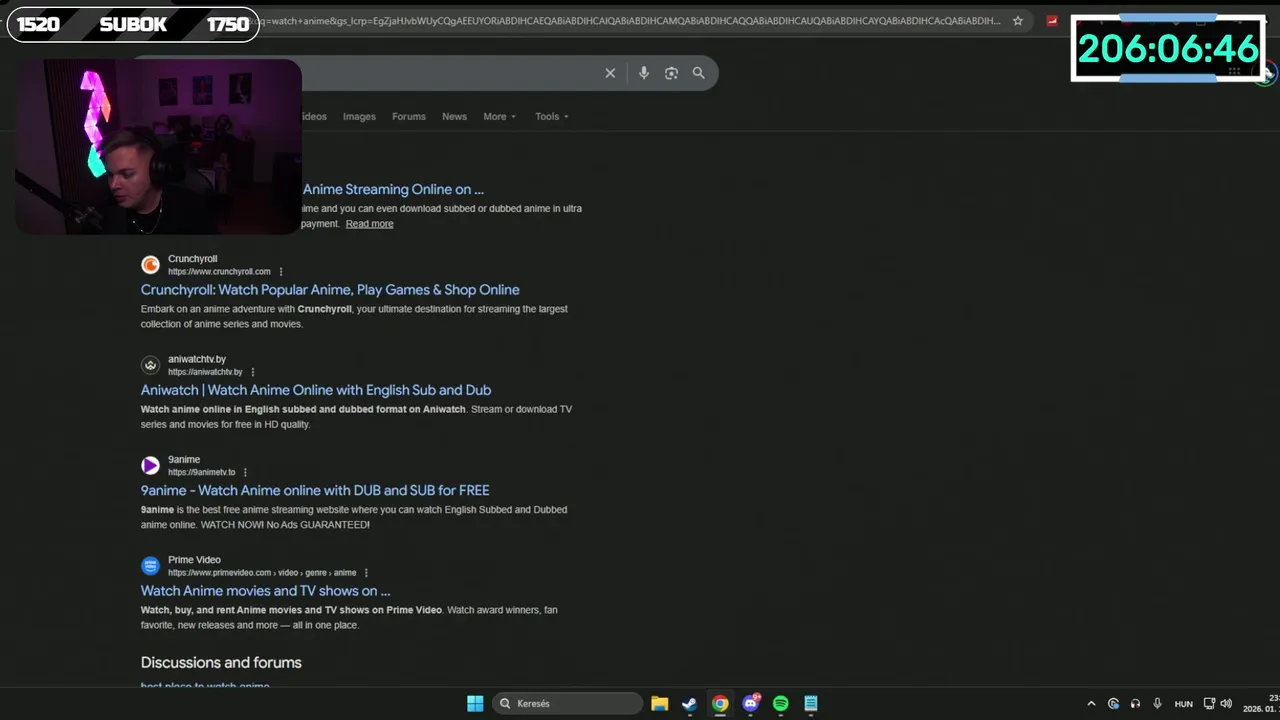Bookmark this page with the star icon
Screen dimensions: 1280x720
click(1018, 20)
